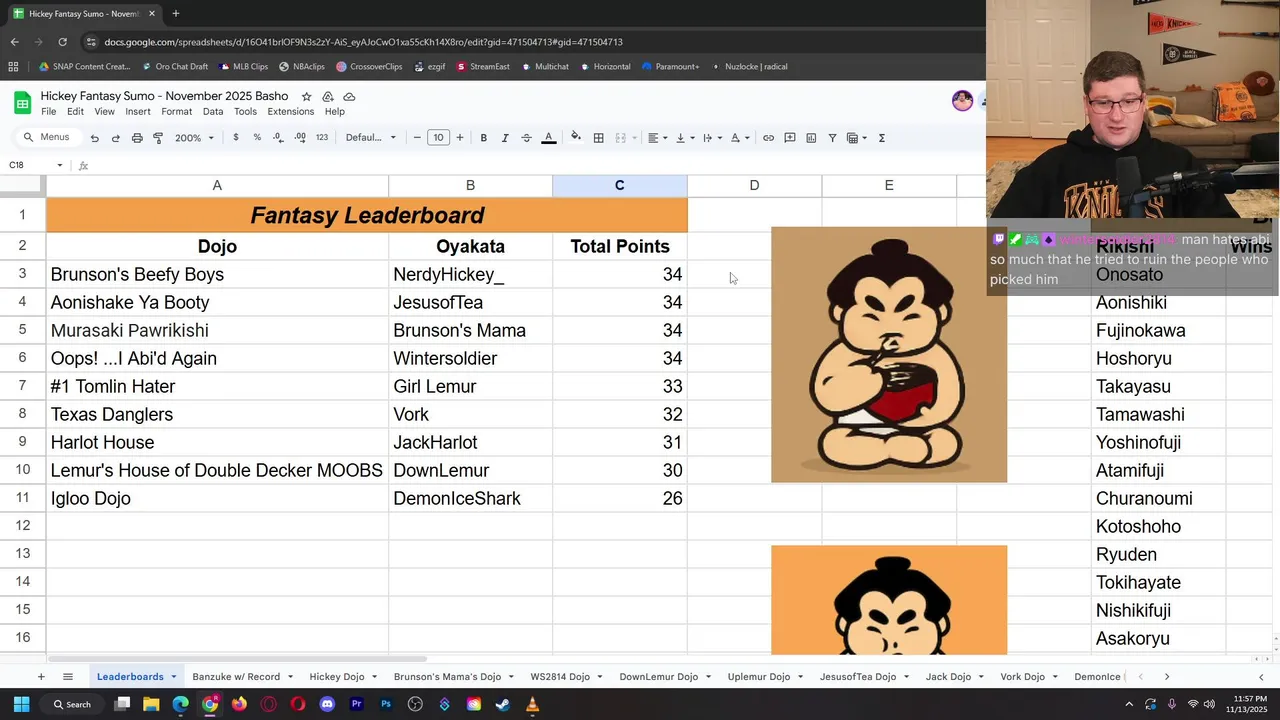Toggle italic formatting
The height and width of the screenshot is (720, 1280).
tap(505, 138)
